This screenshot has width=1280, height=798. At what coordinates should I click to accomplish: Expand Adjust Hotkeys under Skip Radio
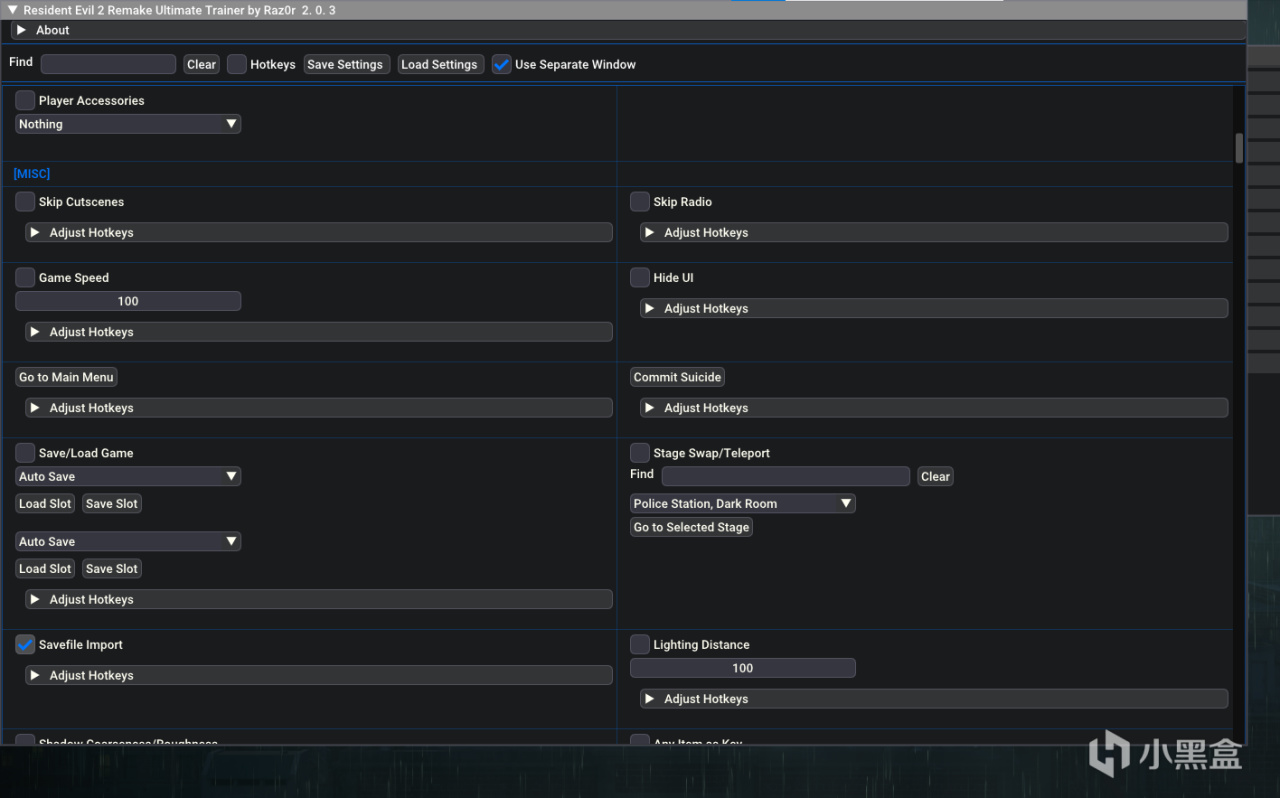(934, 232)
